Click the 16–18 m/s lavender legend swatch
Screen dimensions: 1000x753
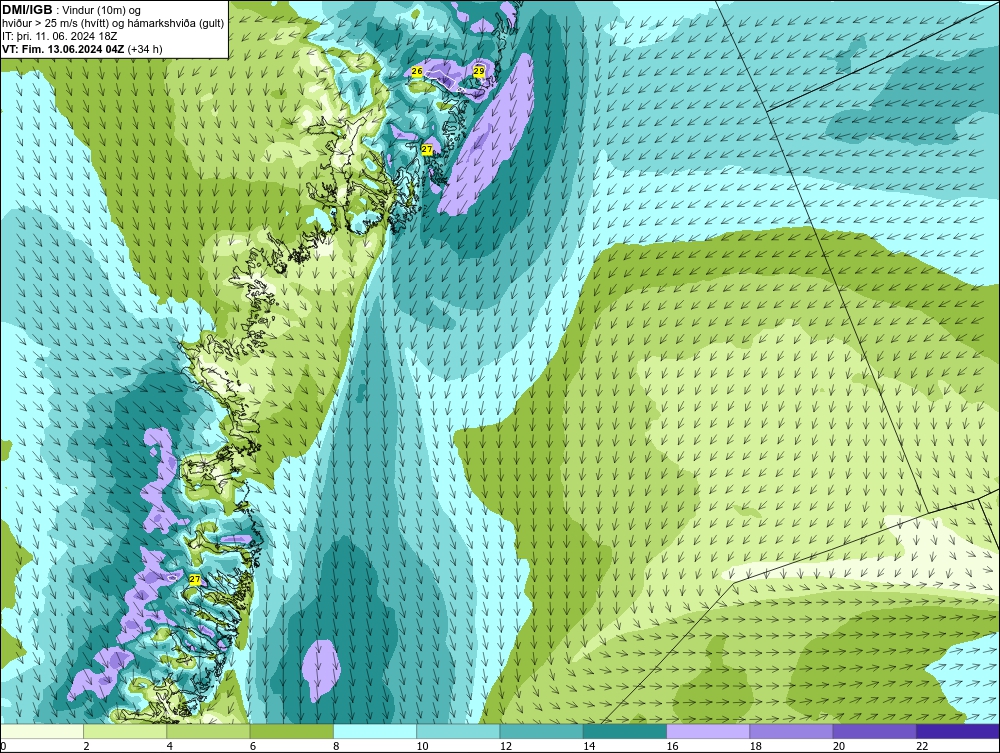coord(708,731)
